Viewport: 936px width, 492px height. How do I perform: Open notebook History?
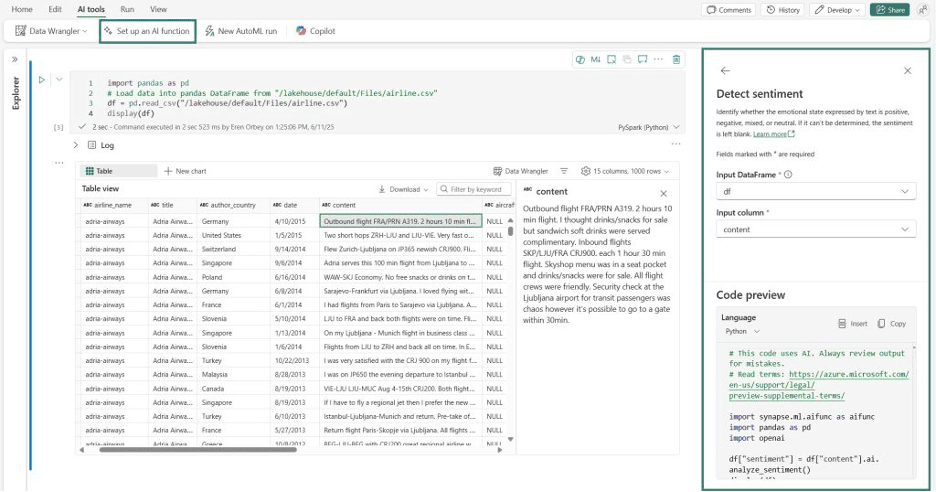pyautogui.click(x=783, y=10)
